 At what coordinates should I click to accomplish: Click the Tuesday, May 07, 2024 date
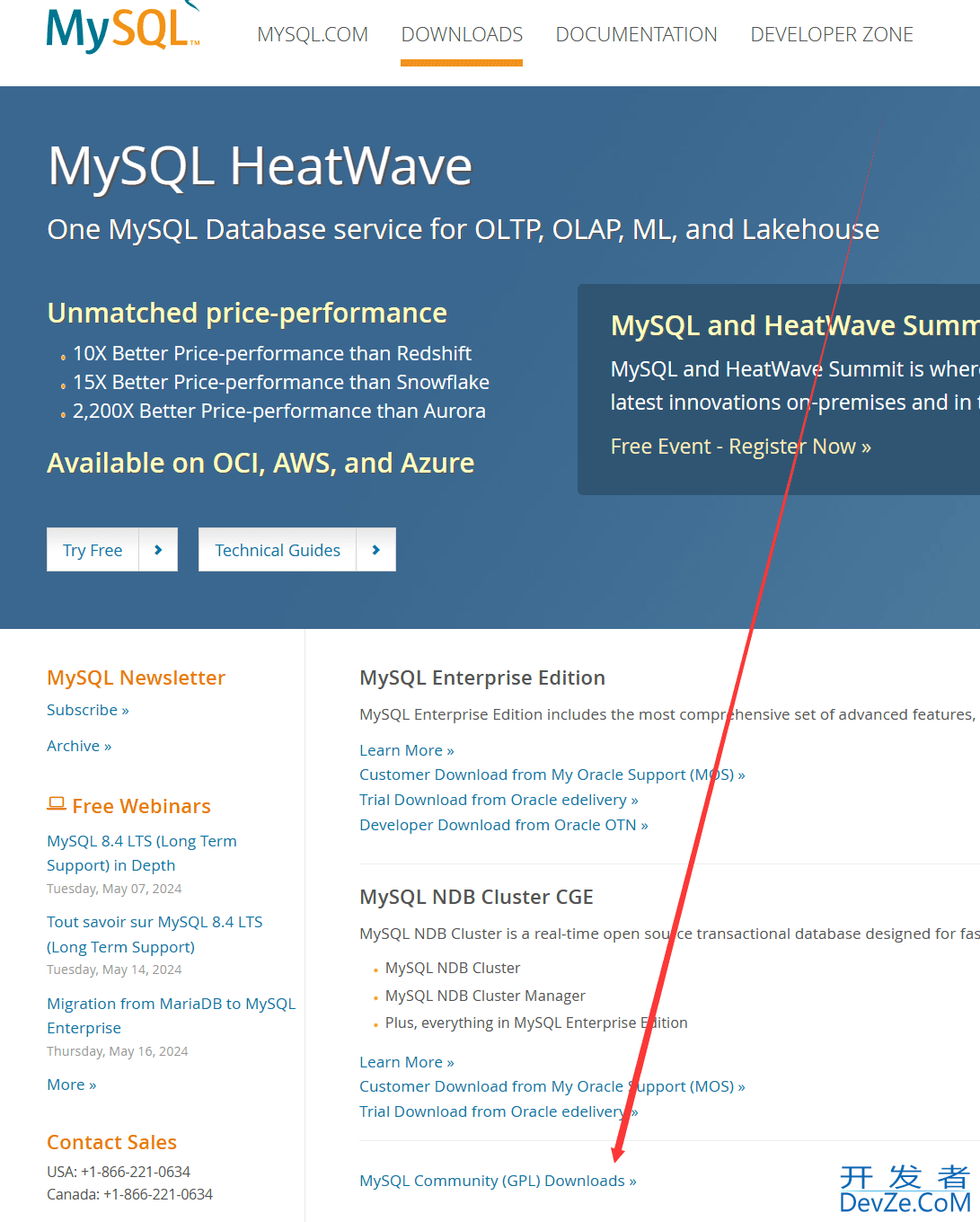114,889
